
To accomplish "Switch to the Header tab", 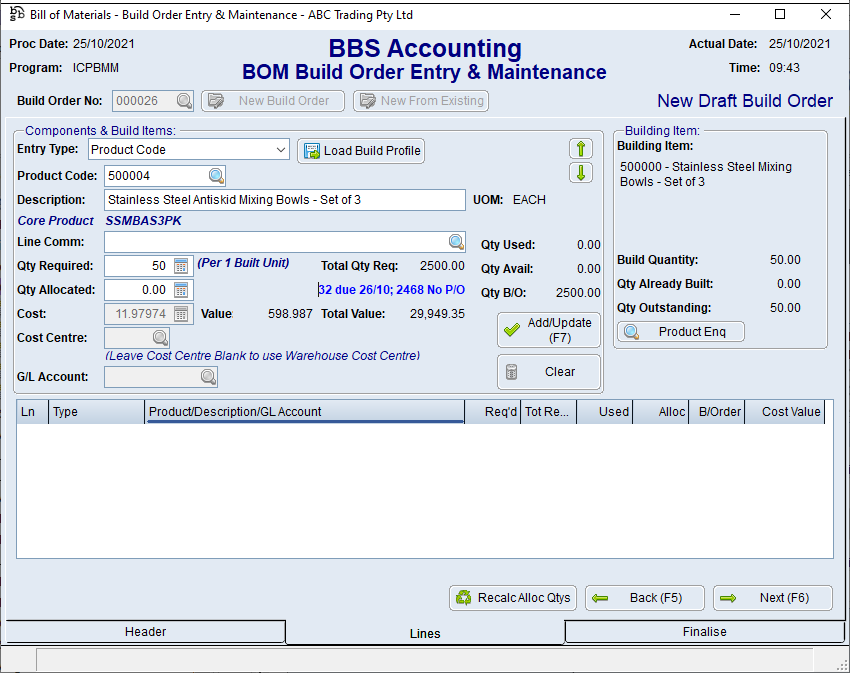I will click(145, 632).
